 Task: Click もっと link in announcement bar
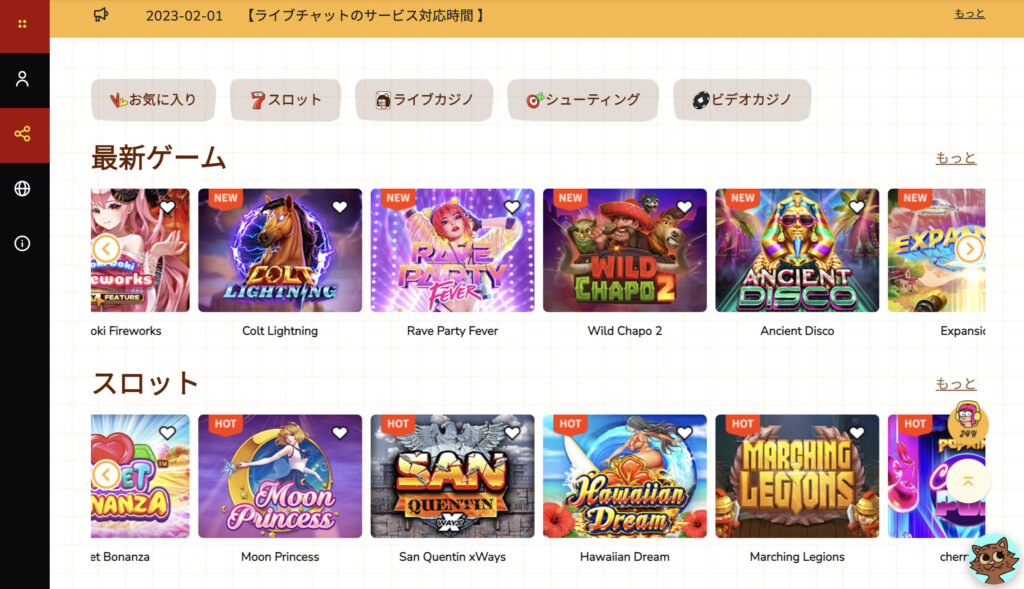pos(969,13)
